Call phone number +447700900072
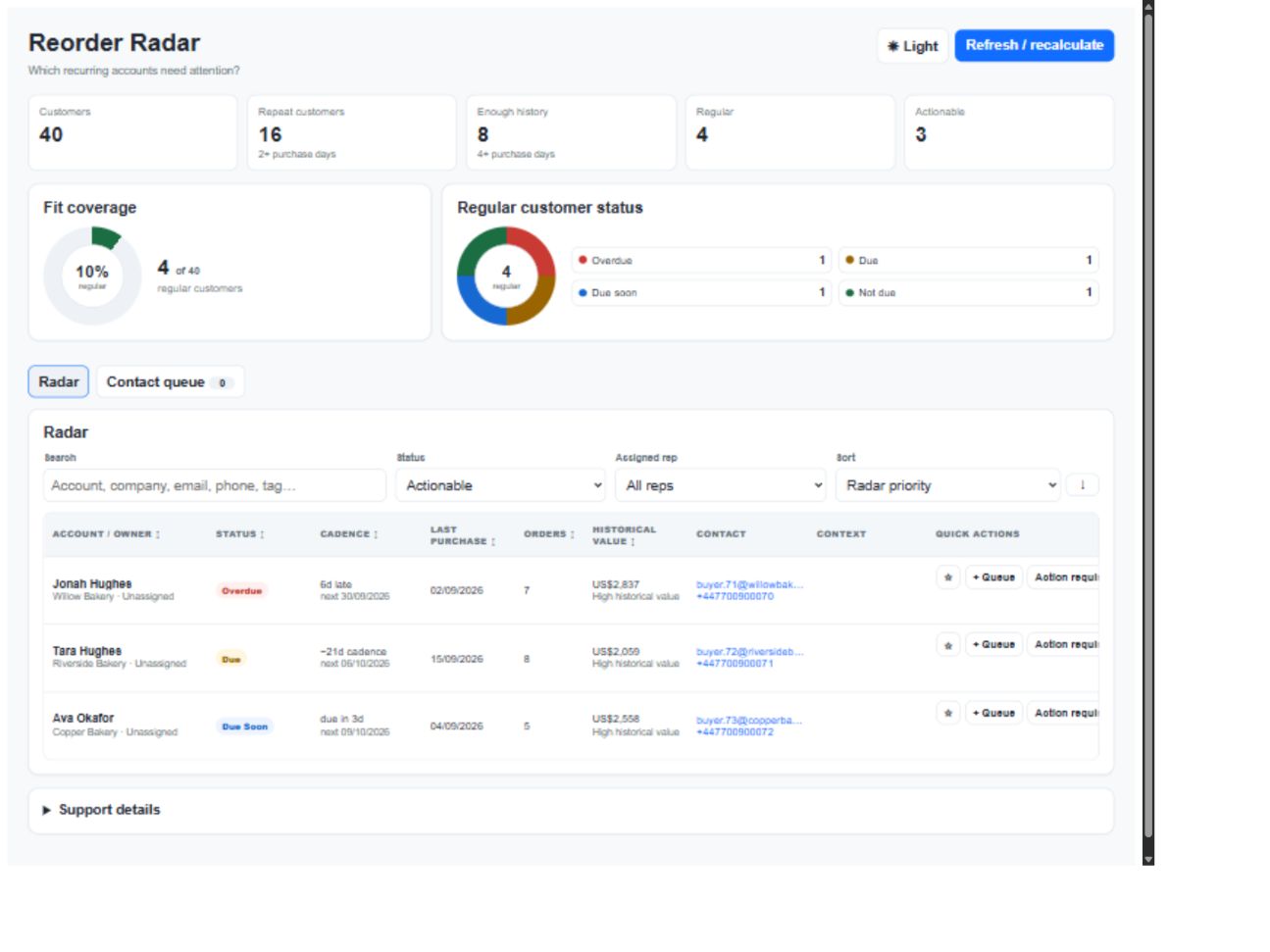 point(735,732)
